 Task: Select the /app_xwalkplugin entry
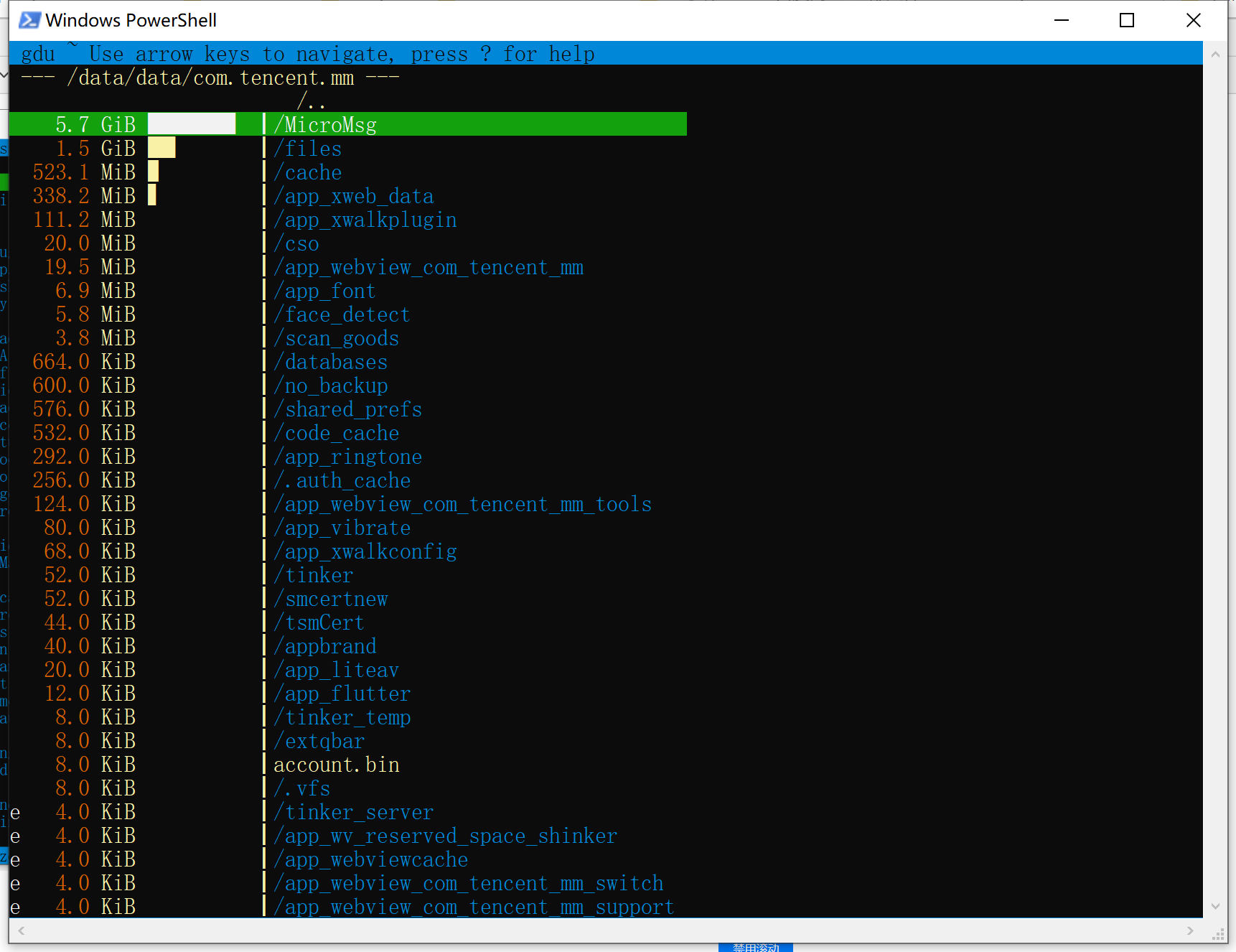click(365, 220)
